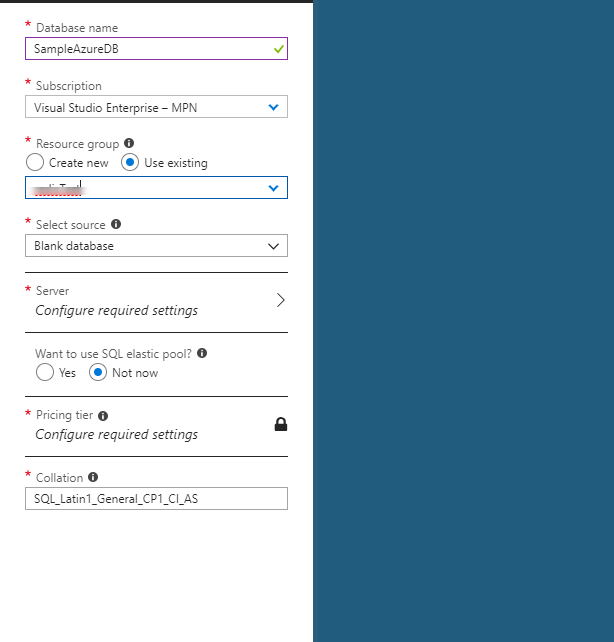Click info icon next to Pricing tier
Image resolution: width=614 pixels, height=642 pixels.
tap(103, 415)
